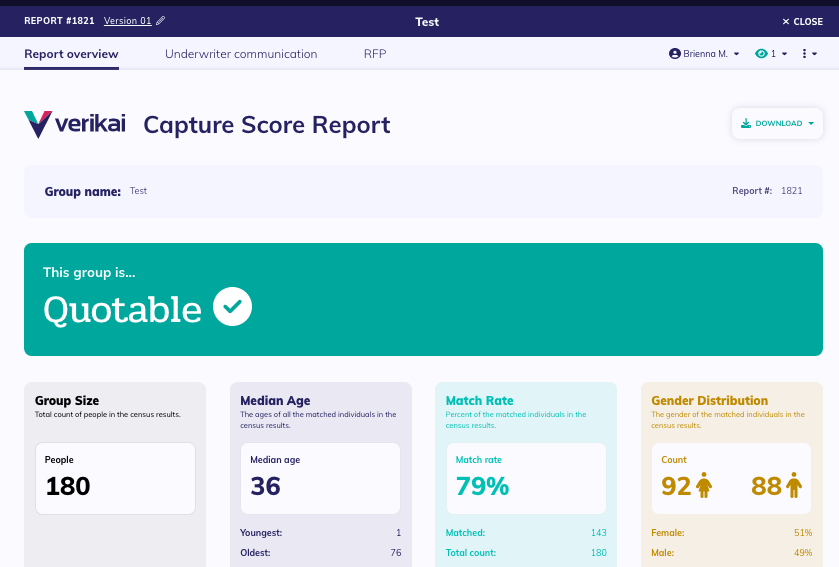Click the Youngest value 1
The image size is (839, 567).
click(x=399, y=533)
